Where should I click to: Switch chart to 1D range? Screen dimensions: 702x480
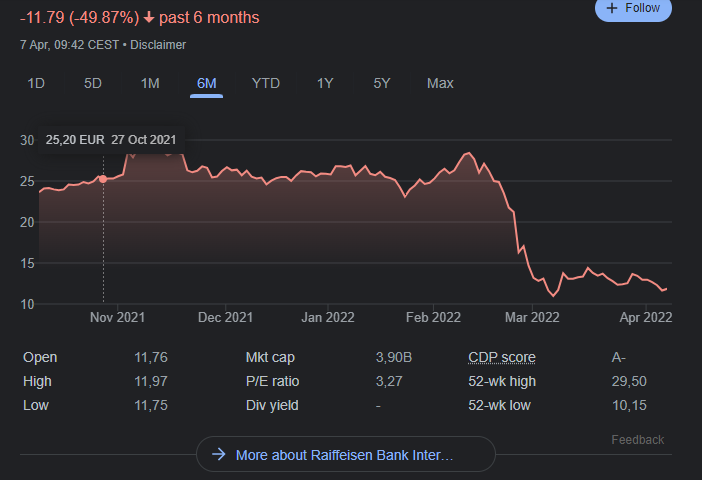tap(36, 83)
